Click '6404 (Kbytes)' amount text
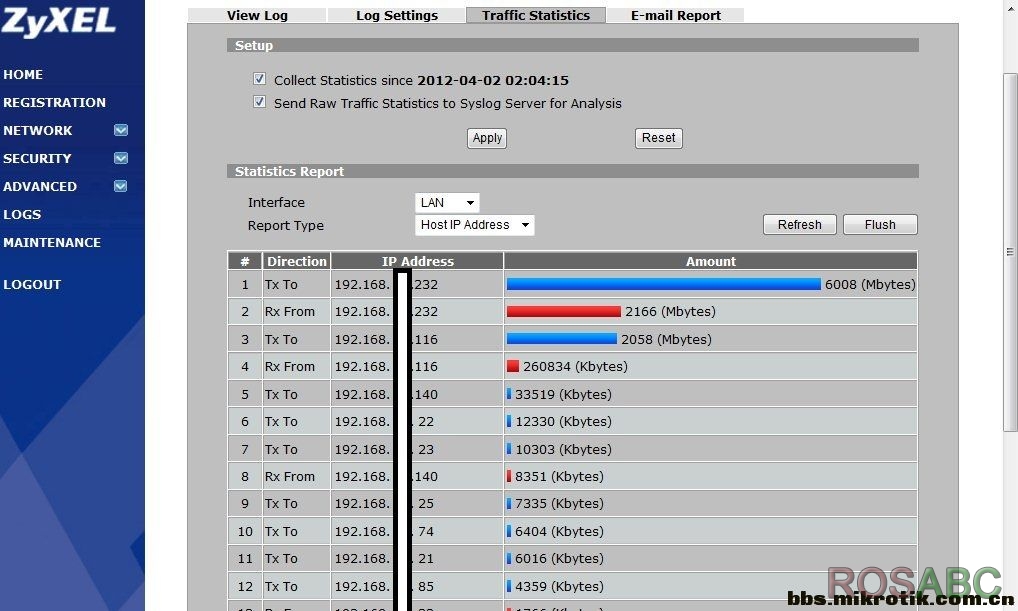 point(559,531)
